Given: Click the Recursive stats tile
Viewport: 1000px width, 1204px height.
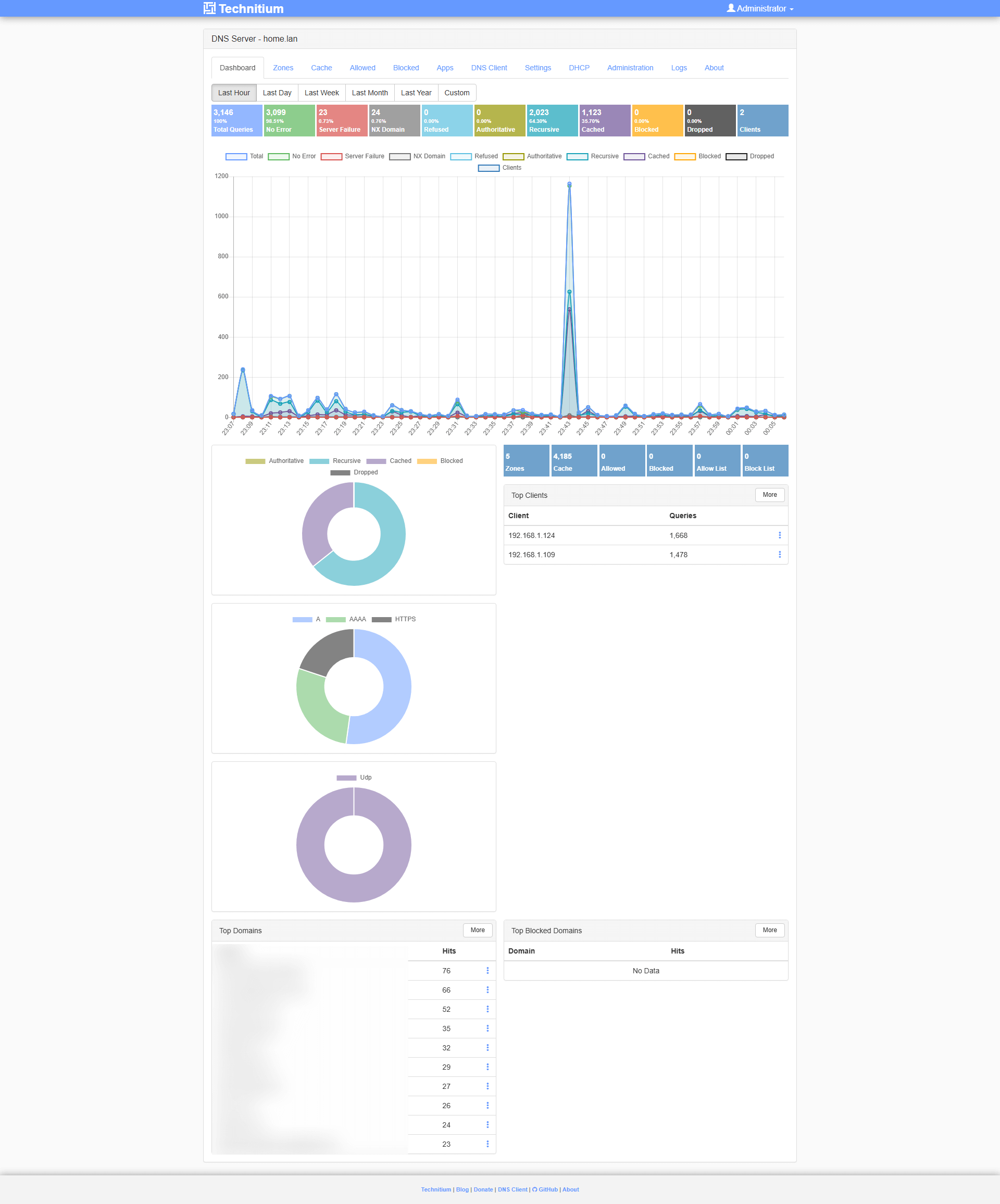Looking at the screenshot, I should tap(552, 120).
